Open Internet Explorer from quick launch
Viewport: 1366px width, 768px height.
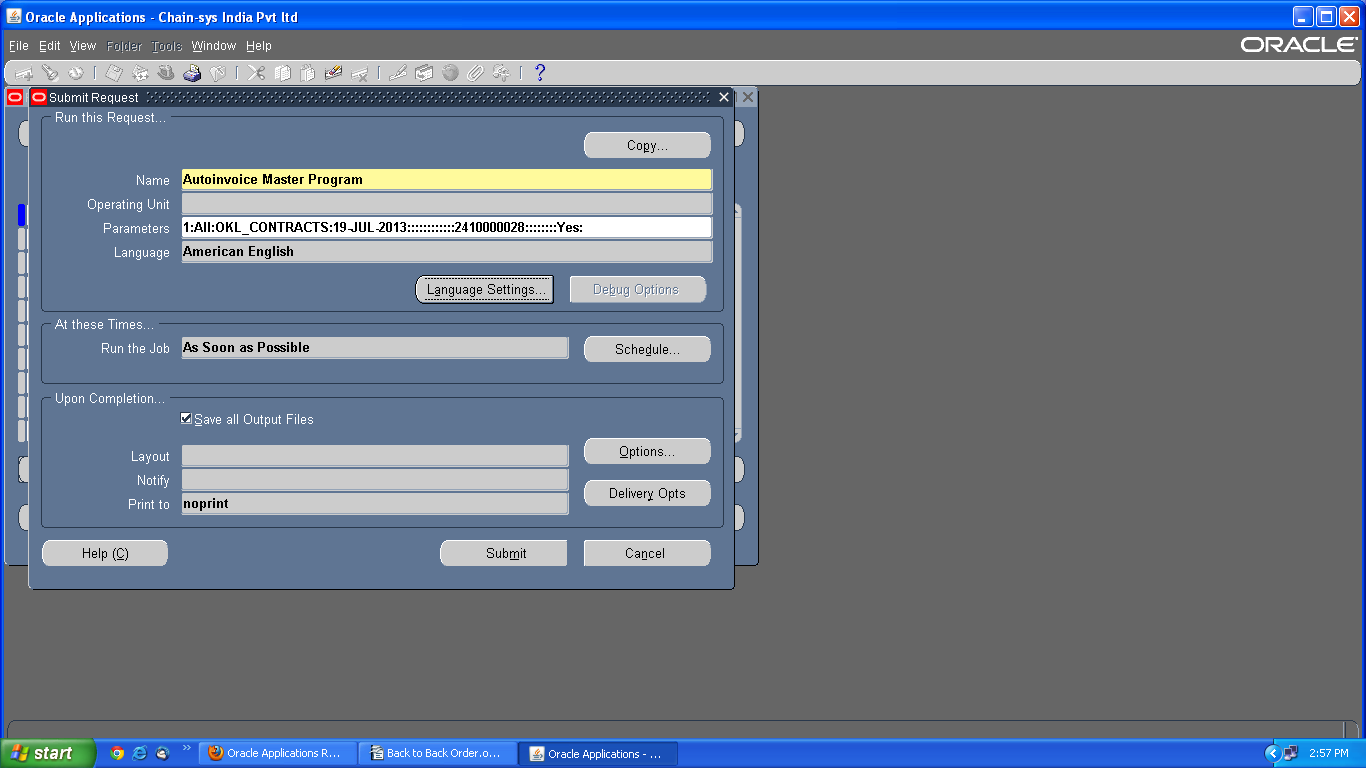(x=140, y=753)
